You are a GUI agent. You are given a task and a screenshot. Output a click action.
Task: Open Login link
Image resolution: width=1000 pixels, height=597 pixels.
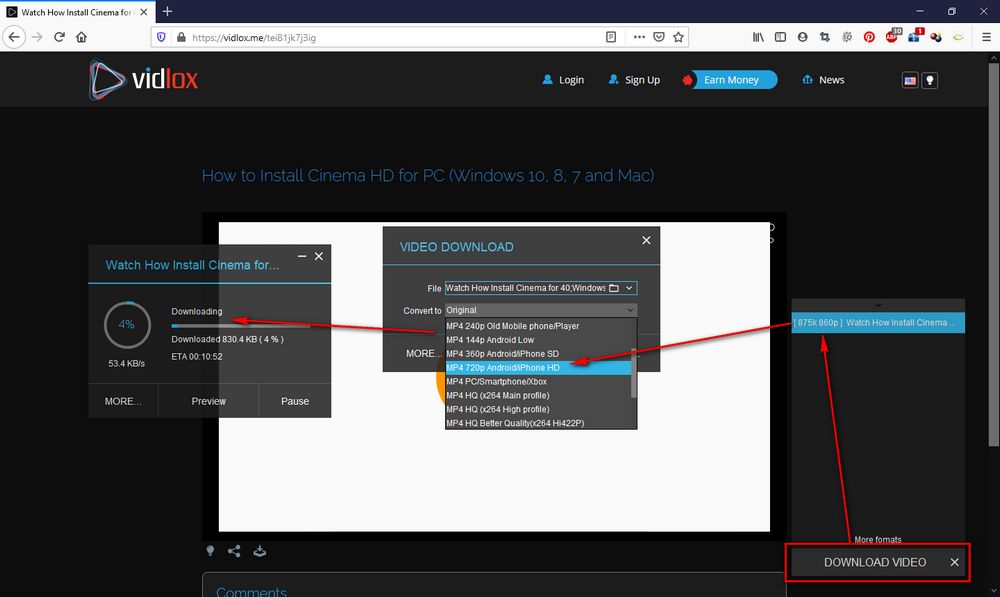tap(563, 80)
